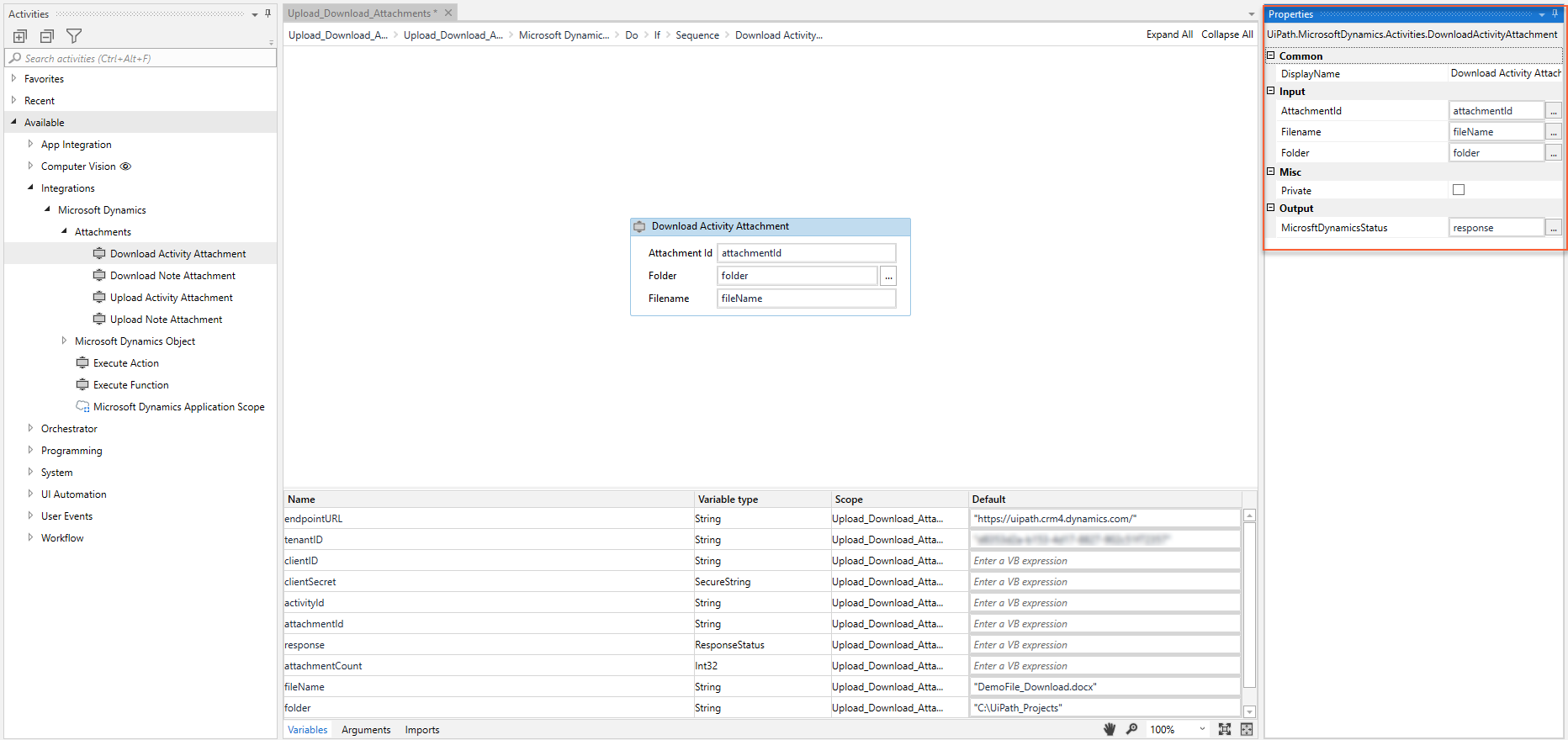The height and width of the screenshot is (740, 1568).
Task: Go to the Do breadcrumb
Action: (x=632, y=35)
